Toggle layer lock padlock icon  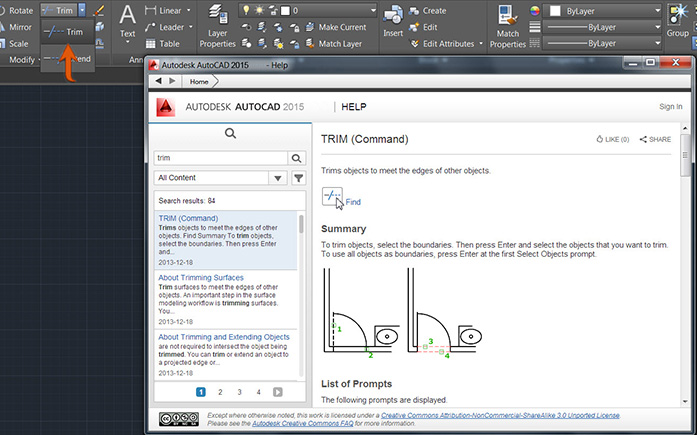coord(272,10)
